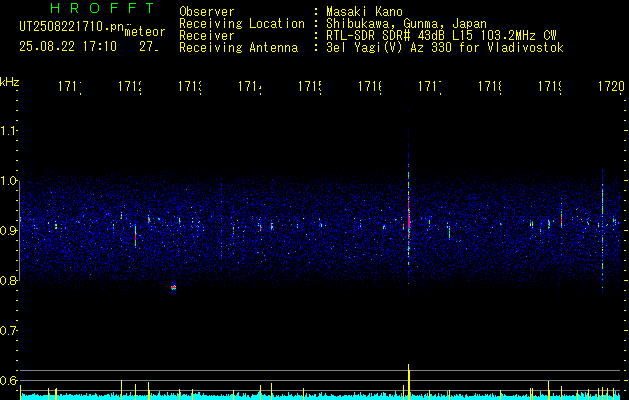The width and height of the screenshot is (629, 400).
Task: Click the 0.8 frequency axis label
Action: click(8, 280)
